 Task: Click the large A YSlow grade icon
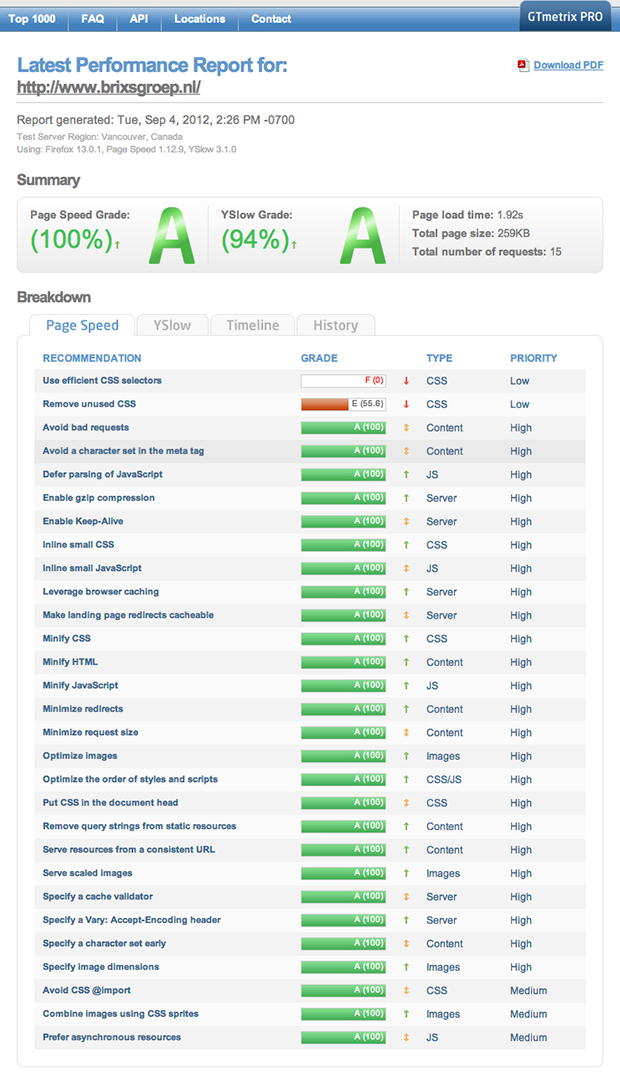coord(363,235)
